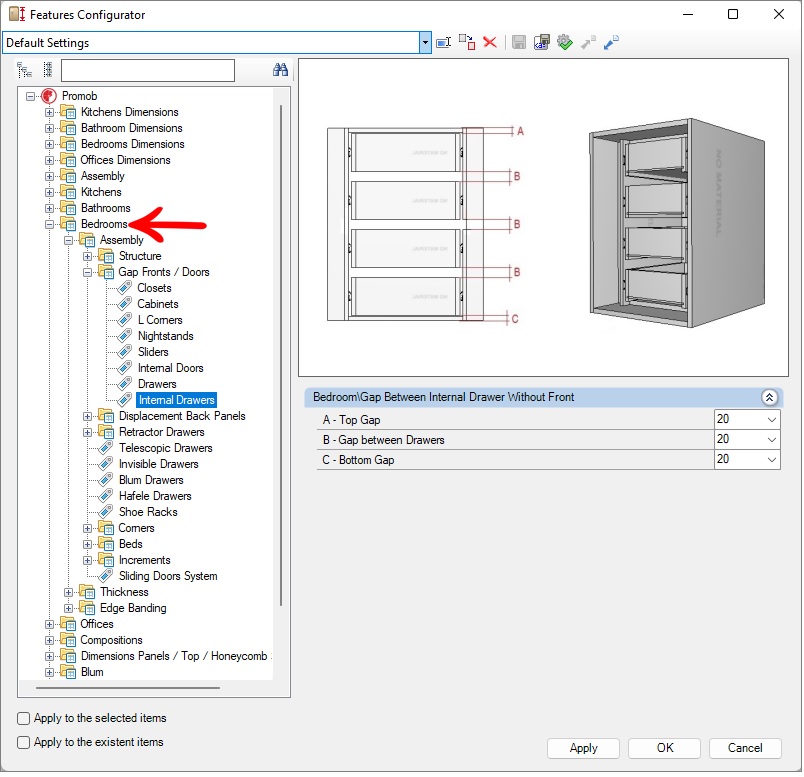Click the Kitchens Dimensions folder icon

pyautogui.click(x=68, y=112)
